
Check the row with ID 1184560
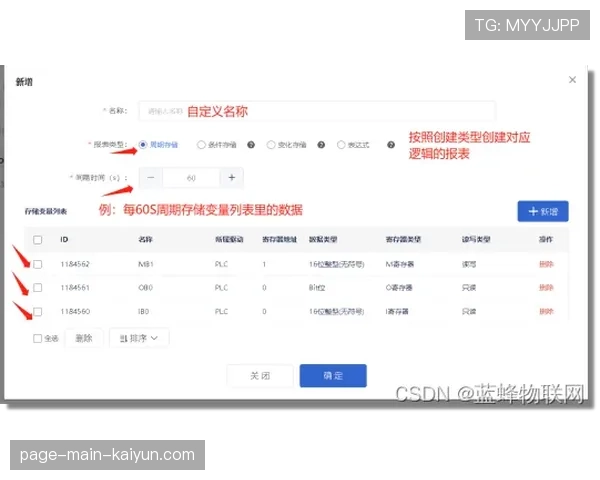tap(38, 312)
